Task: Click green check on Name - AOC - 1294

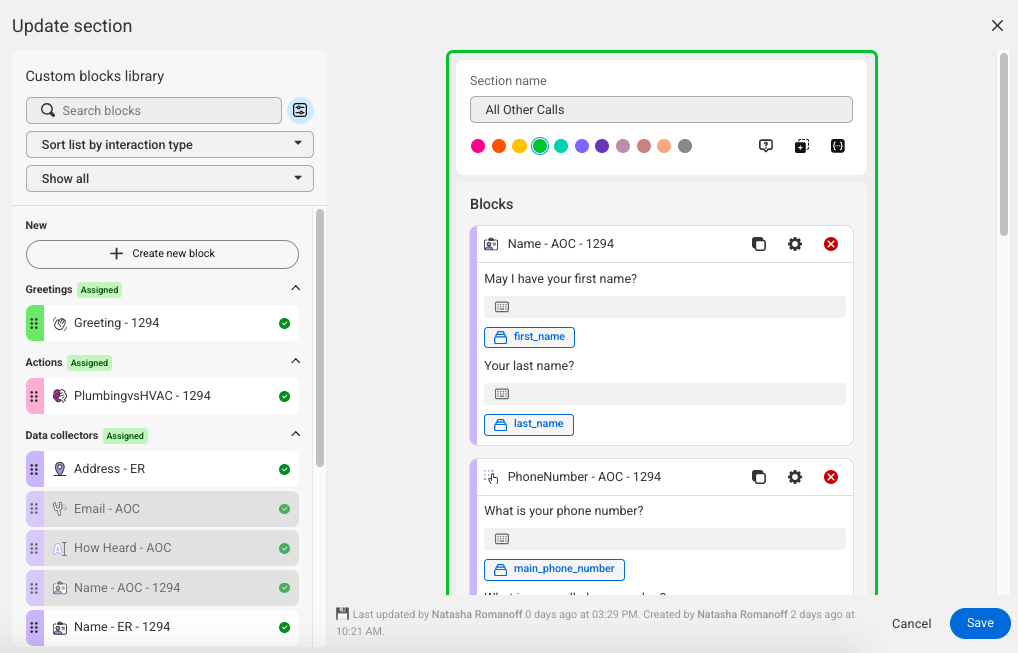Action: [284, 588]
